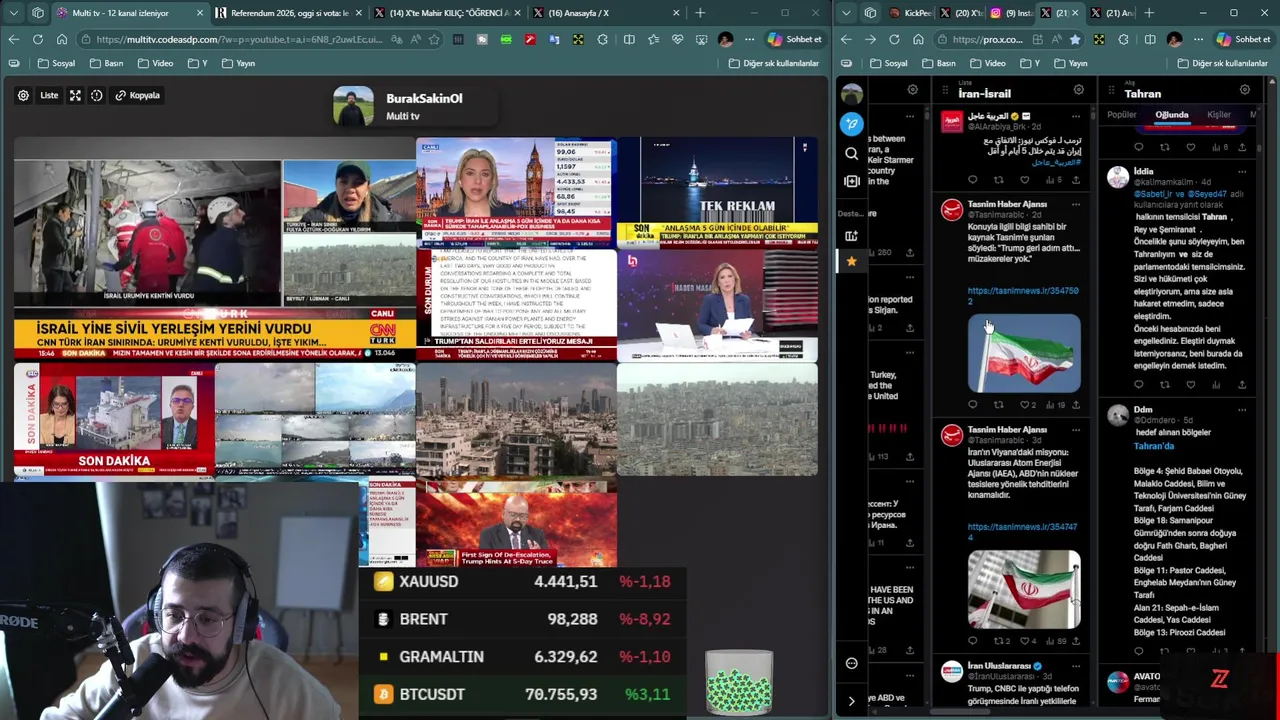1280x720 pixels.
Task: Click the BRENT price row
Action: click(522, 619)
